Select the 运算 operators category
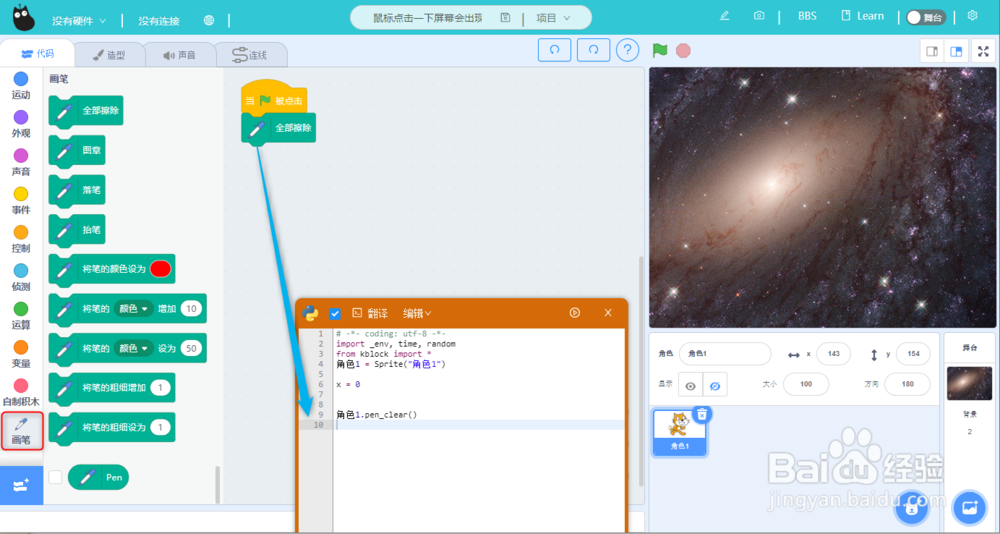1000x534 pixels. (x=21, y=316)
